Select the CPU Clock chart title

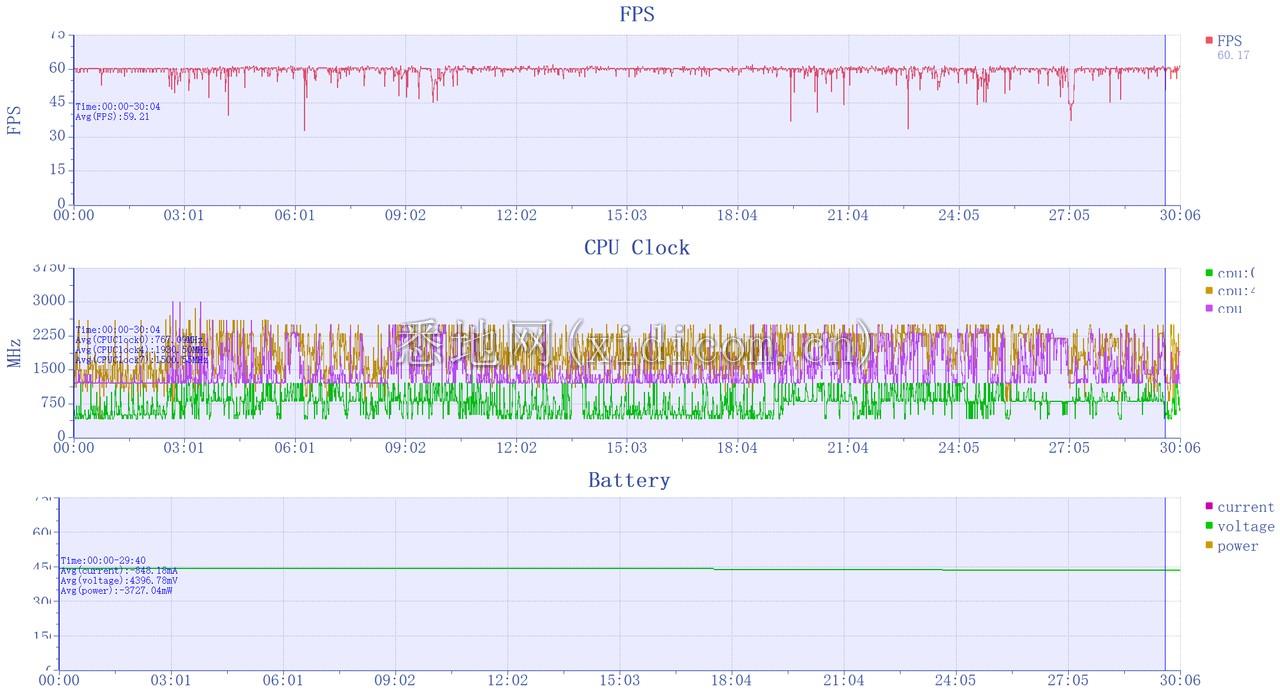click(x=637, y=248)
